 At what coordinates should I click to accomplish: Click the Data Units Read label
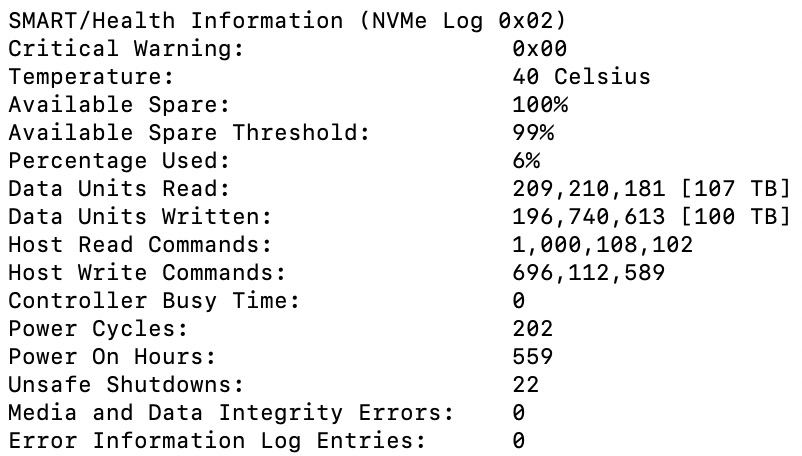119,188
